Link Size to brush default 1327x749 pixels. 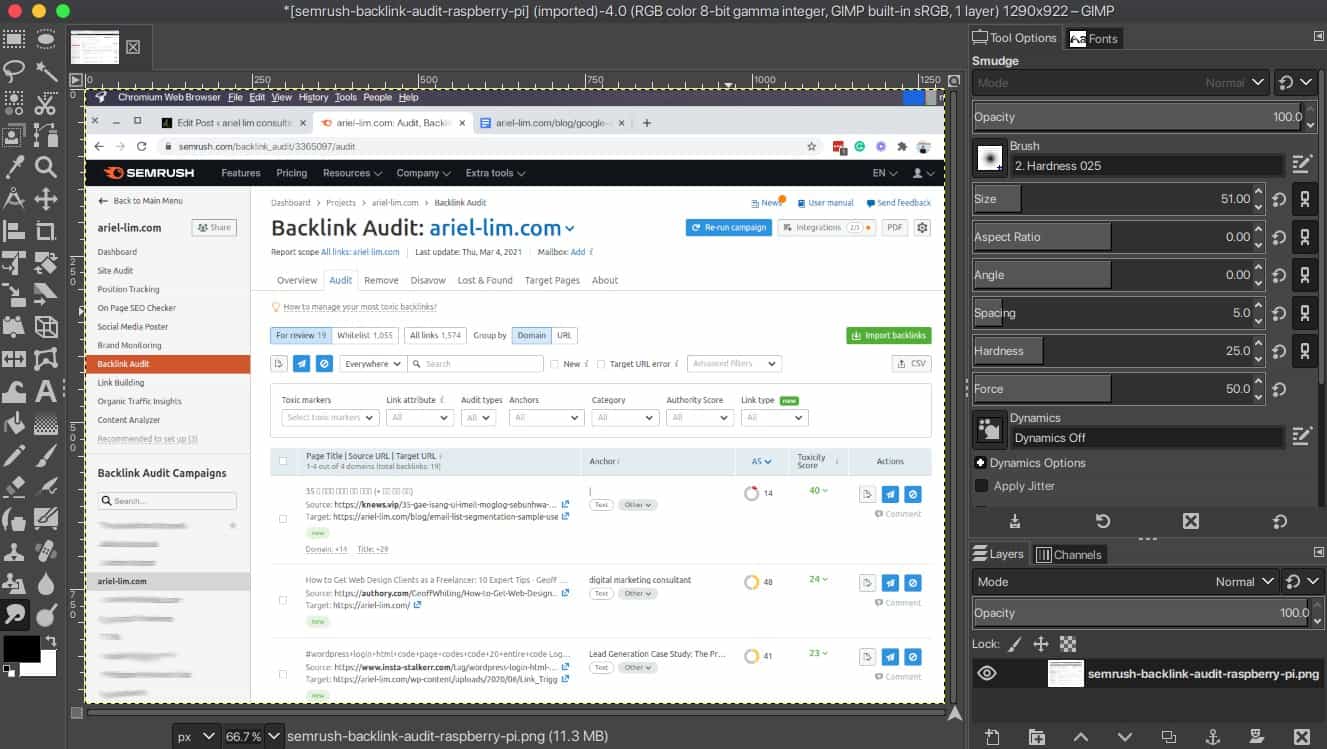[x=1304, y=199]
